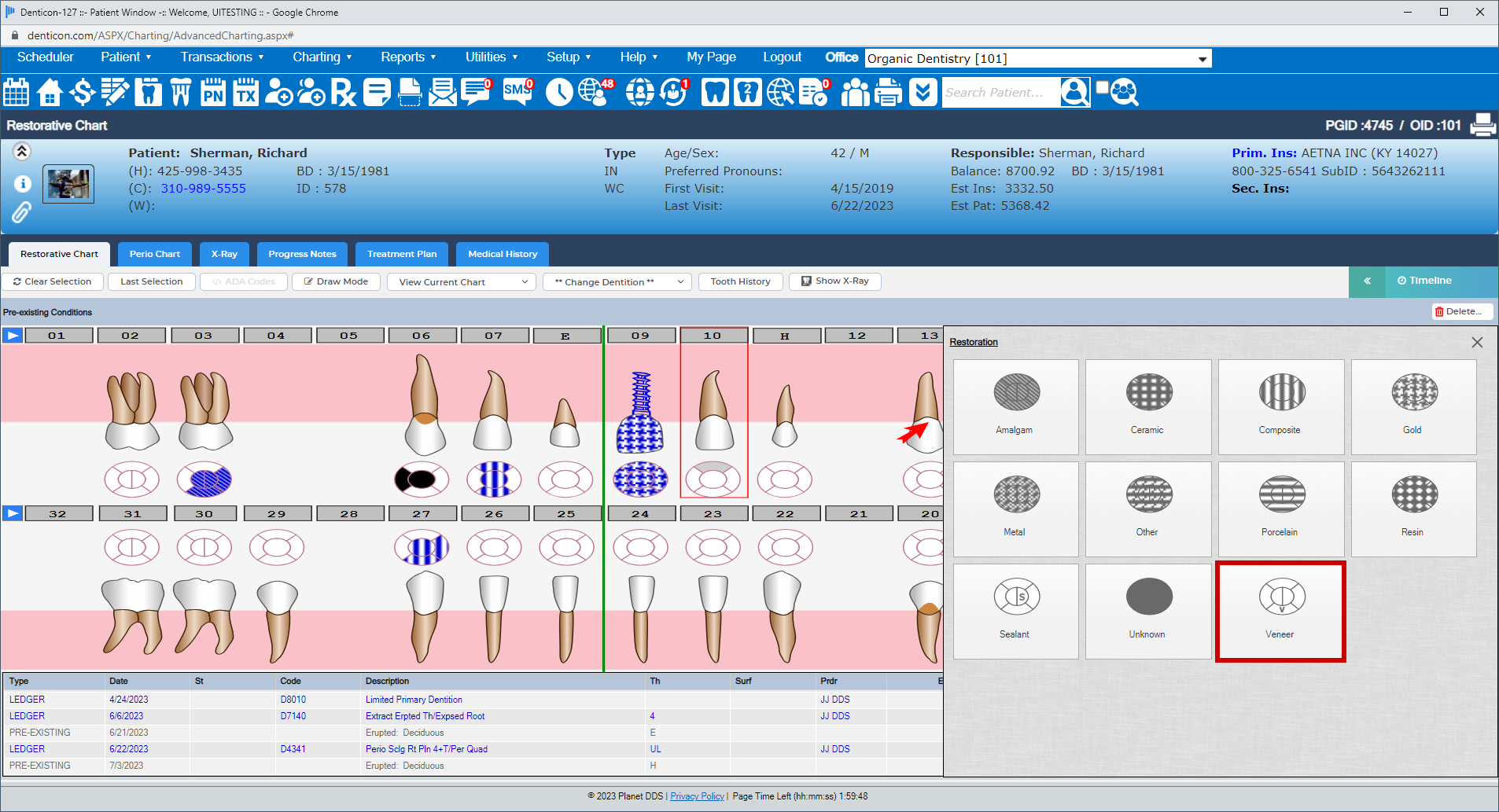
Task: Expand the View Current Chart dropdown
Action: point(461,281)
